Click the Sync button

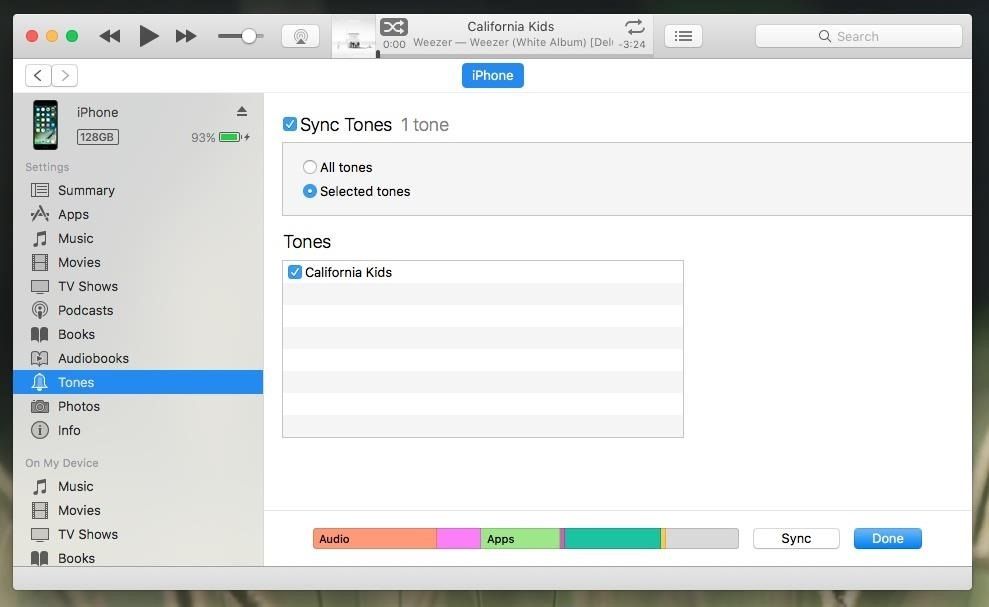(796, 538)
